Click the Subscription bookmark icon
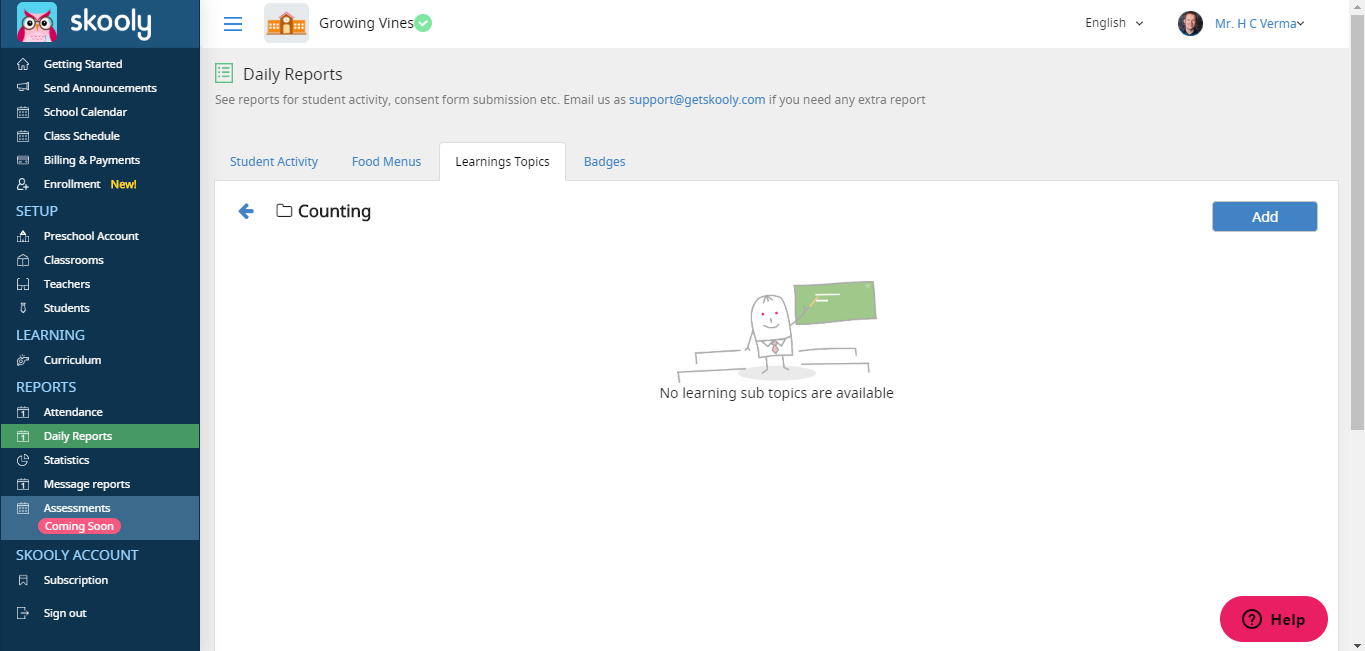 23,580
